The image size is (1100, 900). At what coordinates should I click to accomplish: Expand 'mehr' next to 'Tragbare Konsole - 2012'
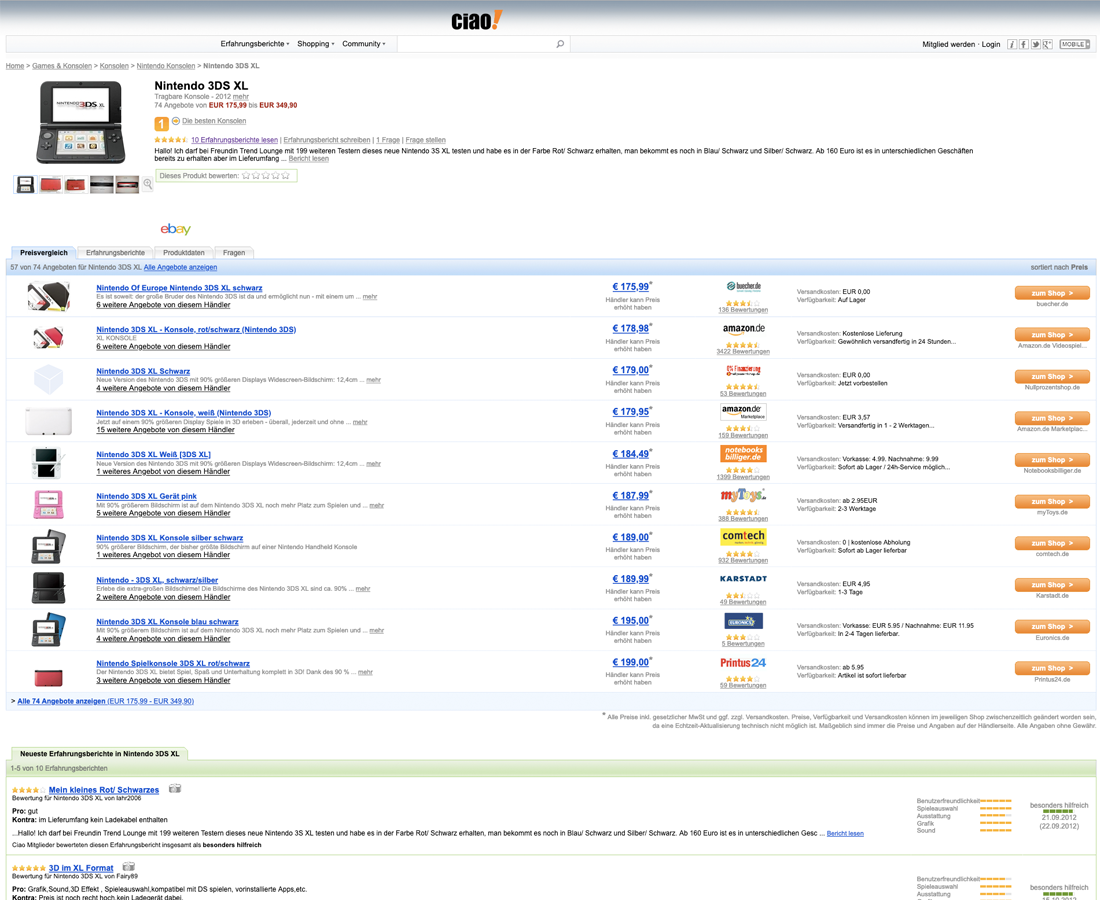[241, 97]
